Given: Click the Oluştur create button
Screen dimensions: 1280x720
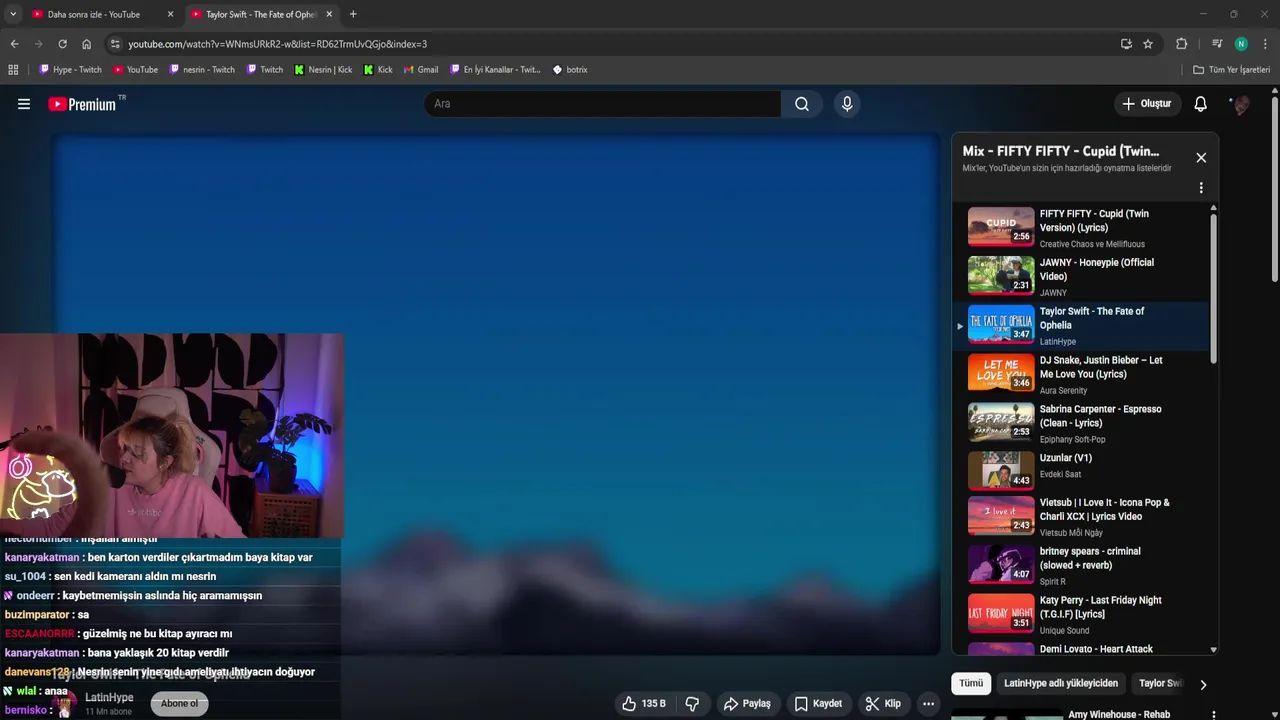Looking at the screenshot, I should pos(1146,104).
